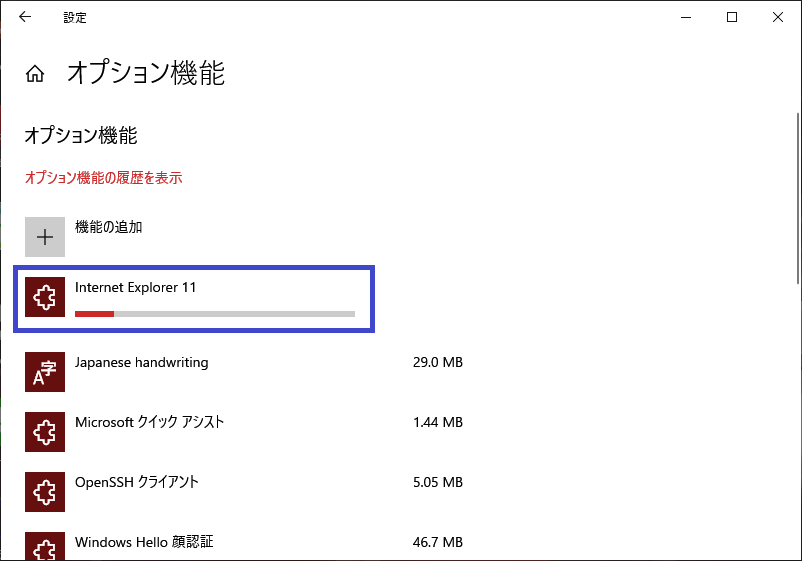This screenshot has width=802, height=561.
Task: Select the Windows Hello 顔認証 entry name
Action: pos(144,542)
